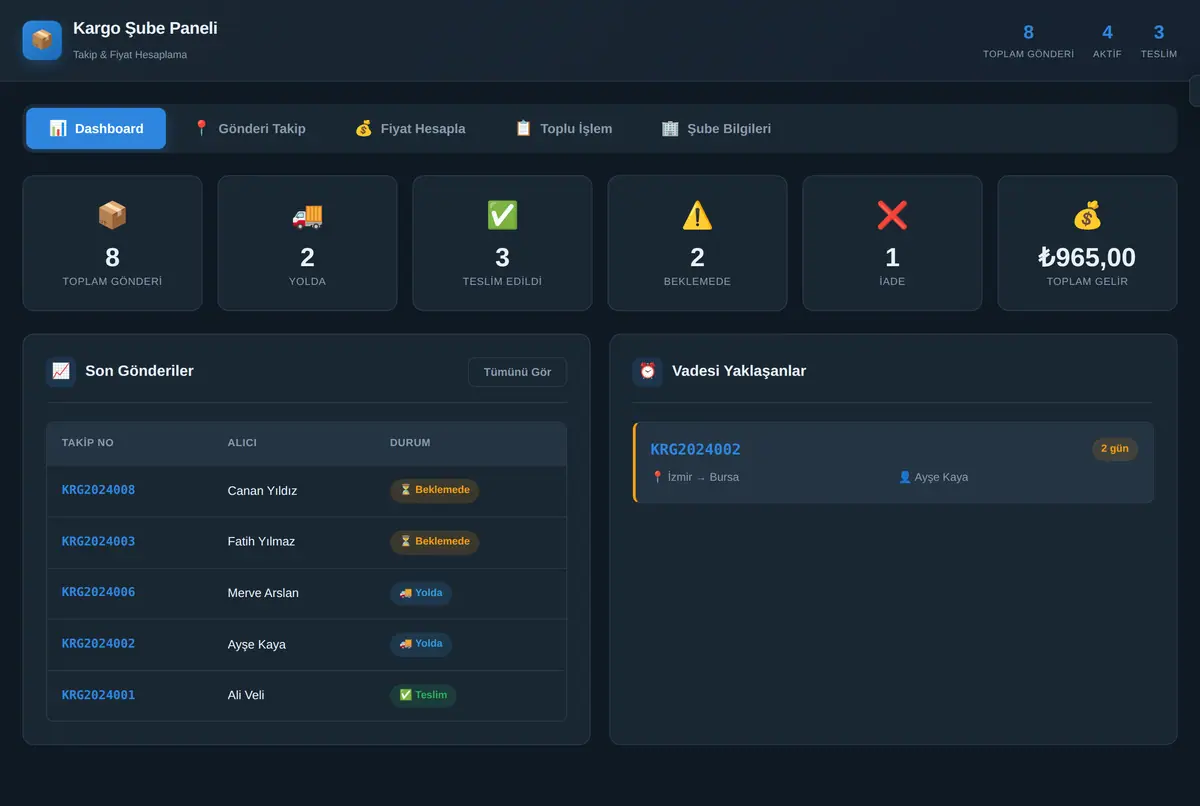Click the large truck icon on the Yolda stat card
1200x806 pixels.
tap(307, 215)
